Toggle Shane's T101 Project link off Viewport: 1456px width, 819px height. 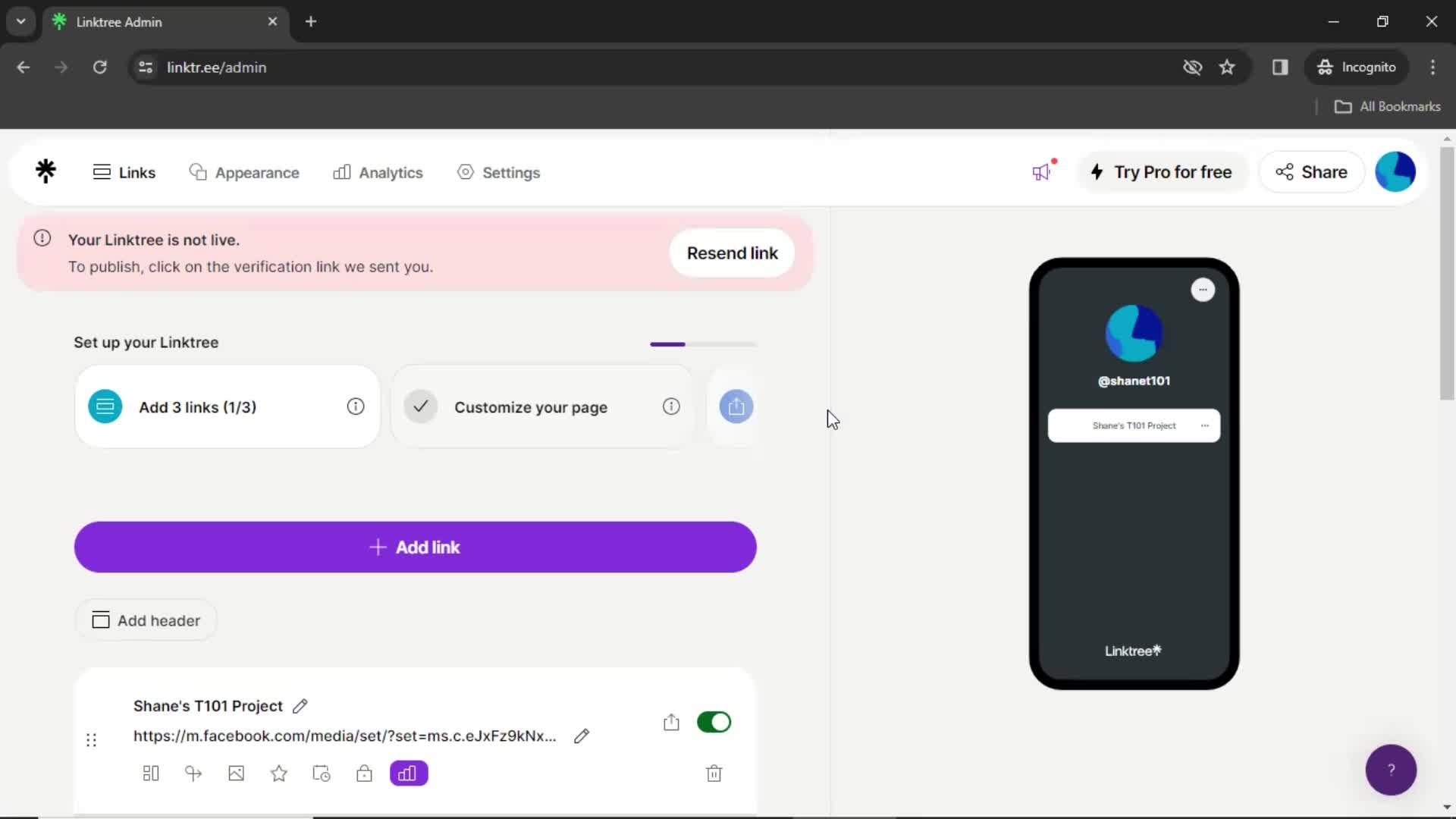point(714,722)
